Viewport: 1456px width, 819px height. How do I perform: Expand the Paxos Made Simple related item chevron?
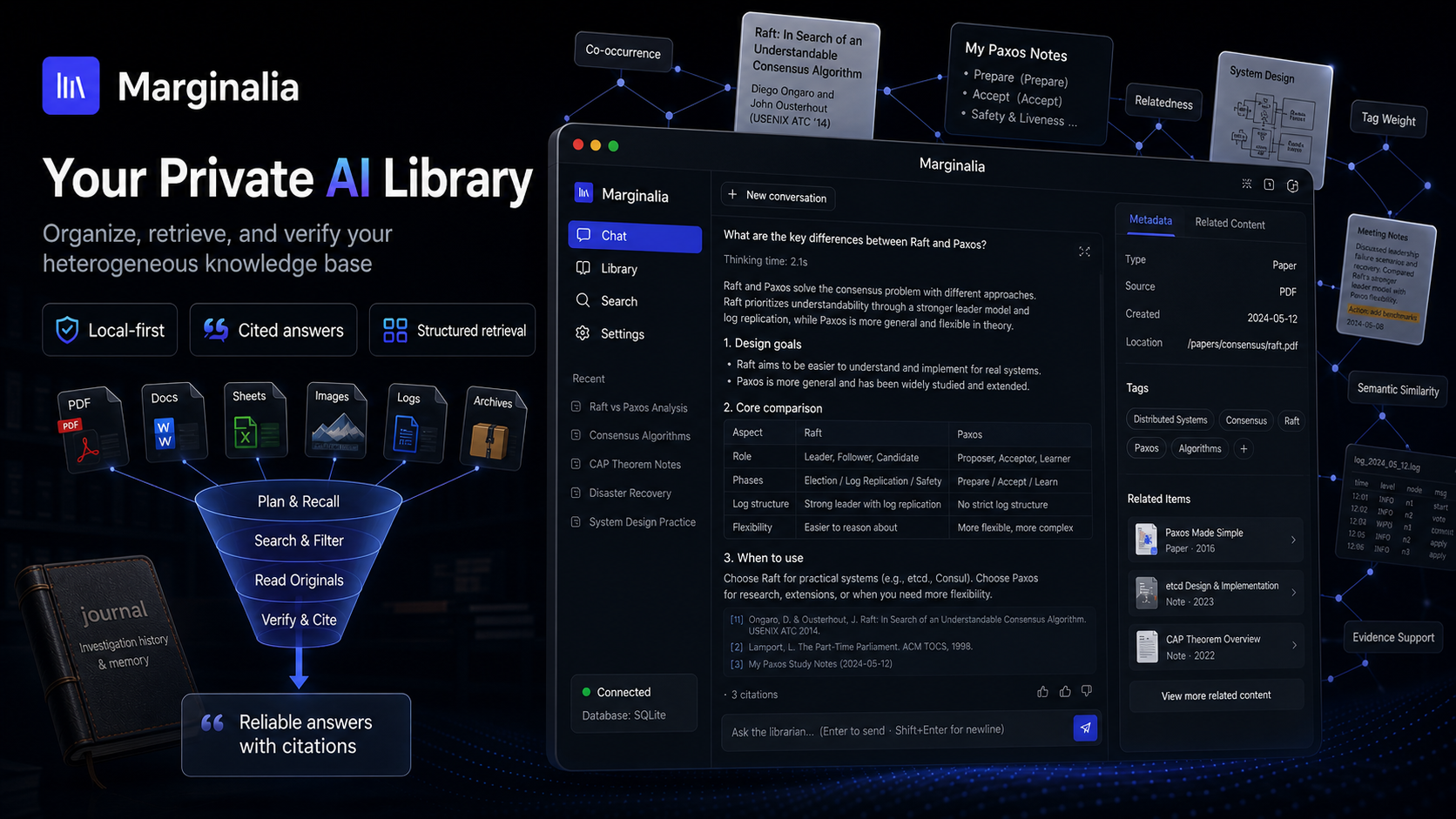[1293, 540]
